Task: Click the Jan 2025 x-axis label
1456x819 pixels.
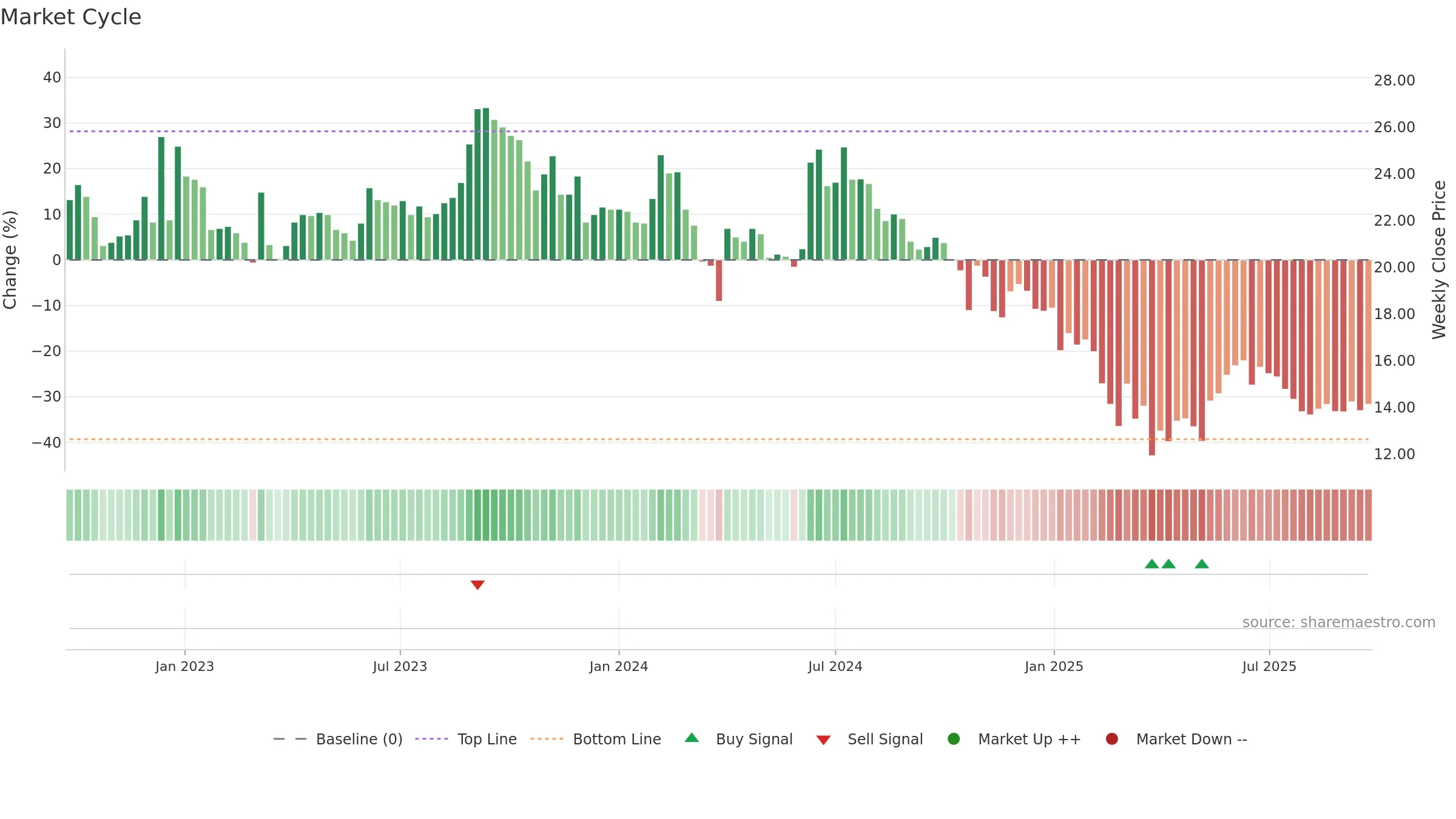Action: pos(1054,666)
